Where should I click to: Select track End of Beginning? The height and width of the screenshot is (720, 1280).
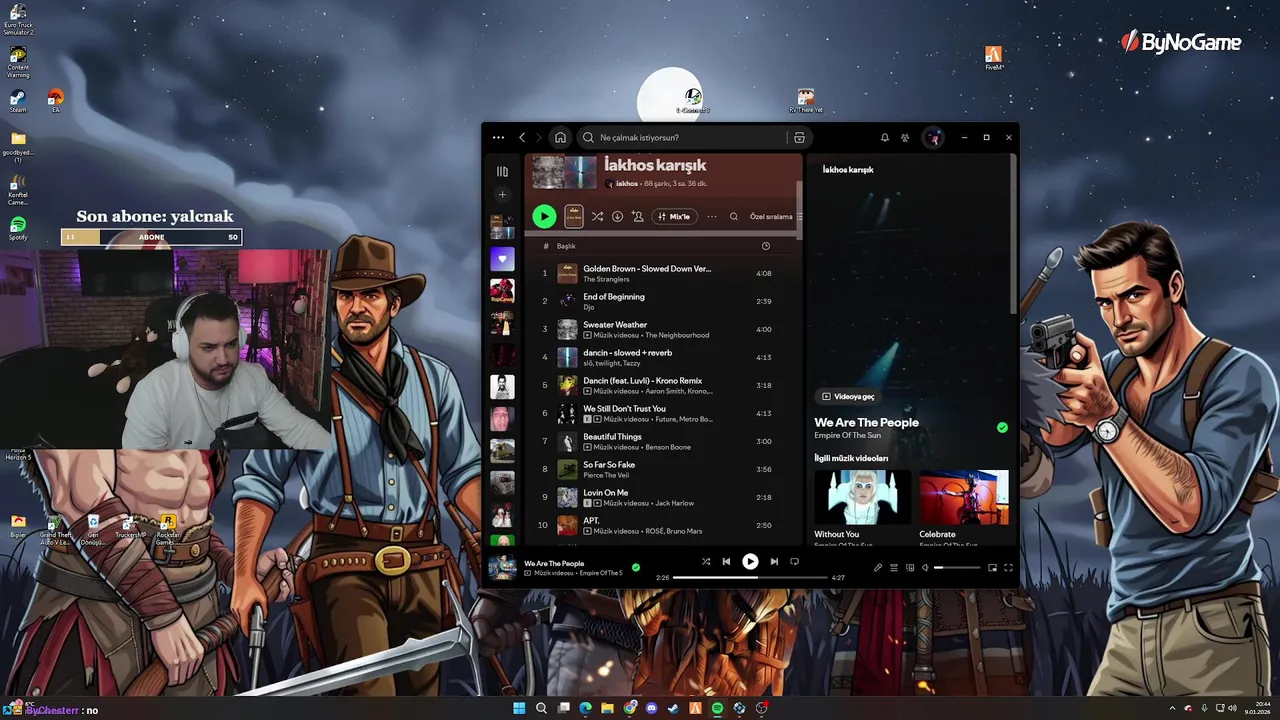pyautogui.click(x=663, y=301)
